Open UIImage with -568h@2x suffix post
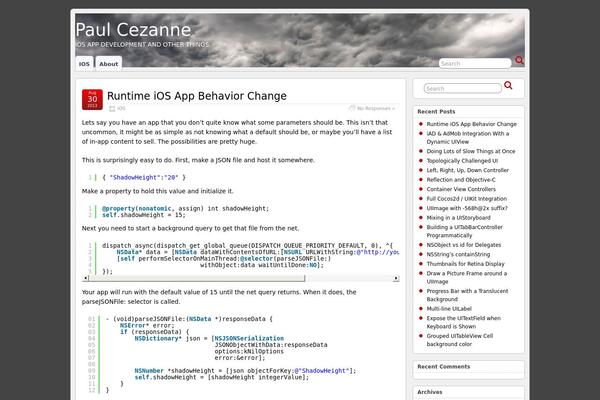This screenshot has height=400, width=600. (x=467, y=208)
